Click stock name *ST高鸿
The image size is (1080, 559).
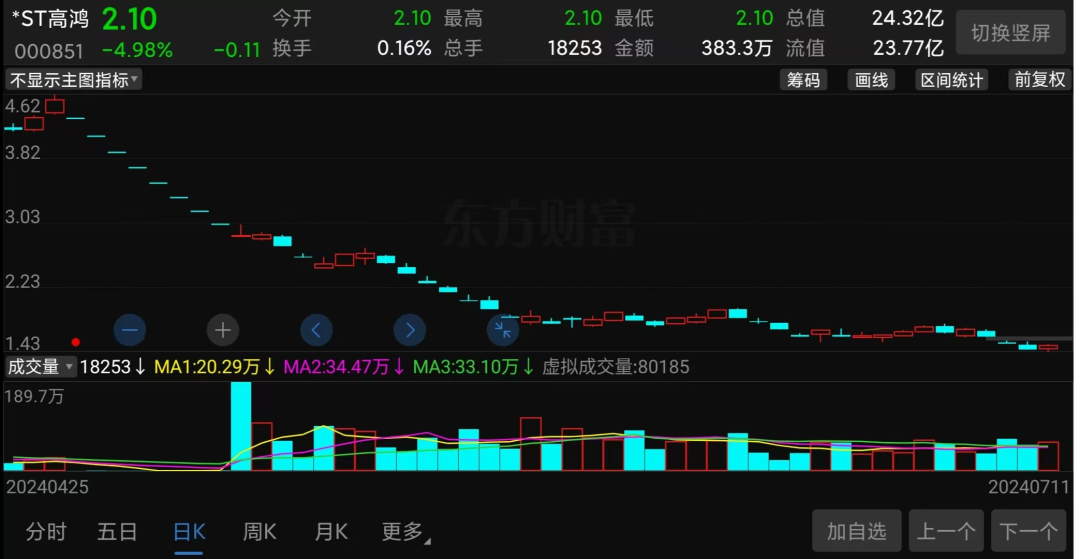coord(50,19)
